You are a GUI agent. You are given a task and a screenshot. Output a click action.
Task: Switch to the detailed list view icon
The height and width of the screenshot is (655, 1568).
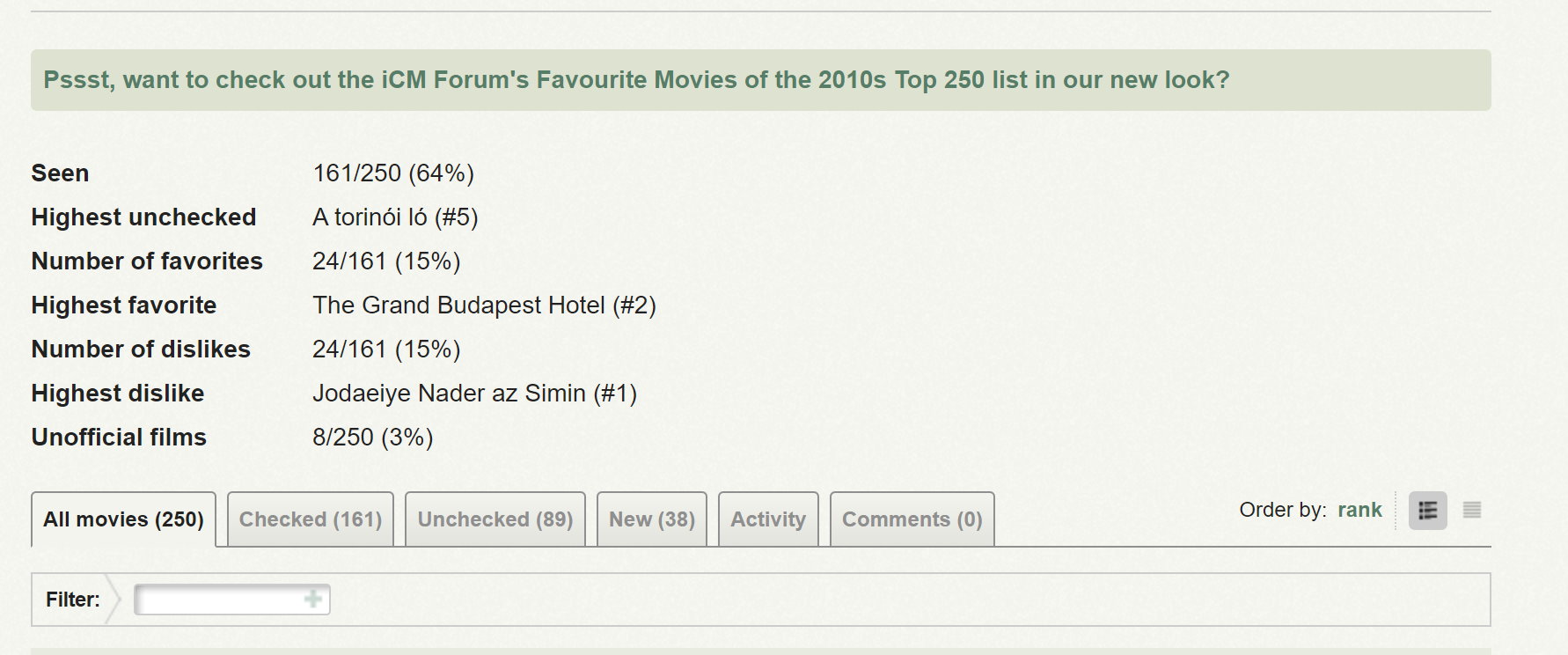pyautogui.click(x=1427, y=511)
